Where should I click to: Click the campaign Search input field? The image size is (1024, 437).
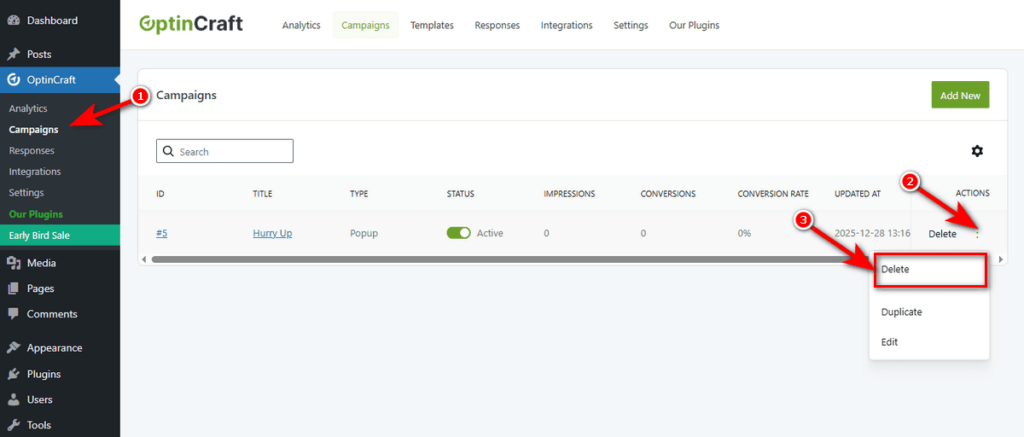point(232,151)
